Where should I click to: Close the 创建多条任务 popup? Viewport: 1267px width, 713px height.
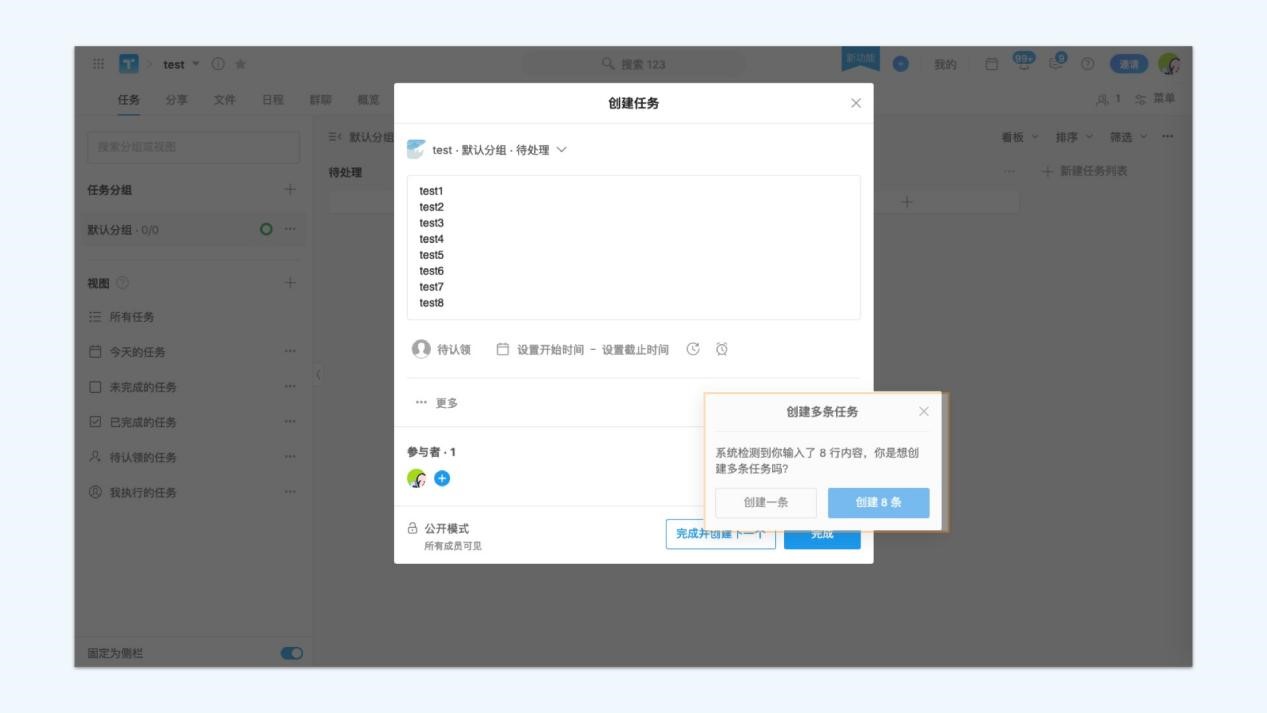point(923,411)
